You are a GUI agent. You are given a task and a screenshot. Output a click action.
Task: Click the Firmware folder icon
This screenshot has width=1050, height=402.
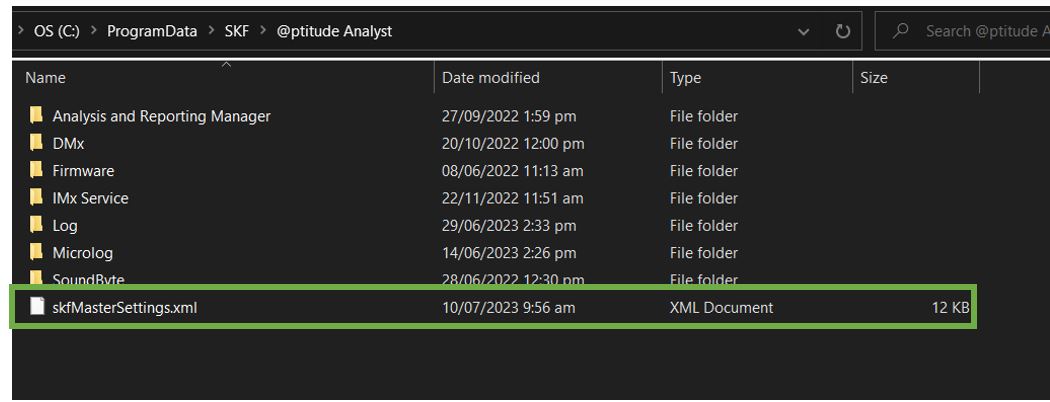tap(37, 171)
